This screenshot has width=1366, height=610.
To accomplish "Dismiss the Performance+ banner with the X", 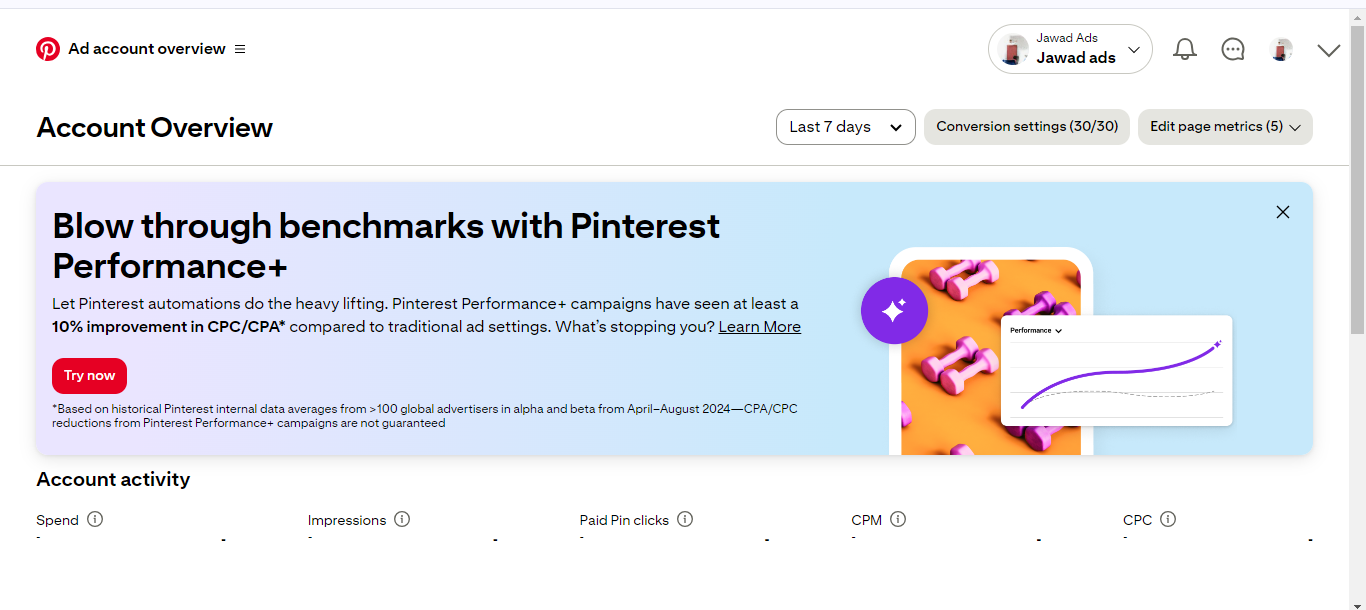I will pos(1283,212).
